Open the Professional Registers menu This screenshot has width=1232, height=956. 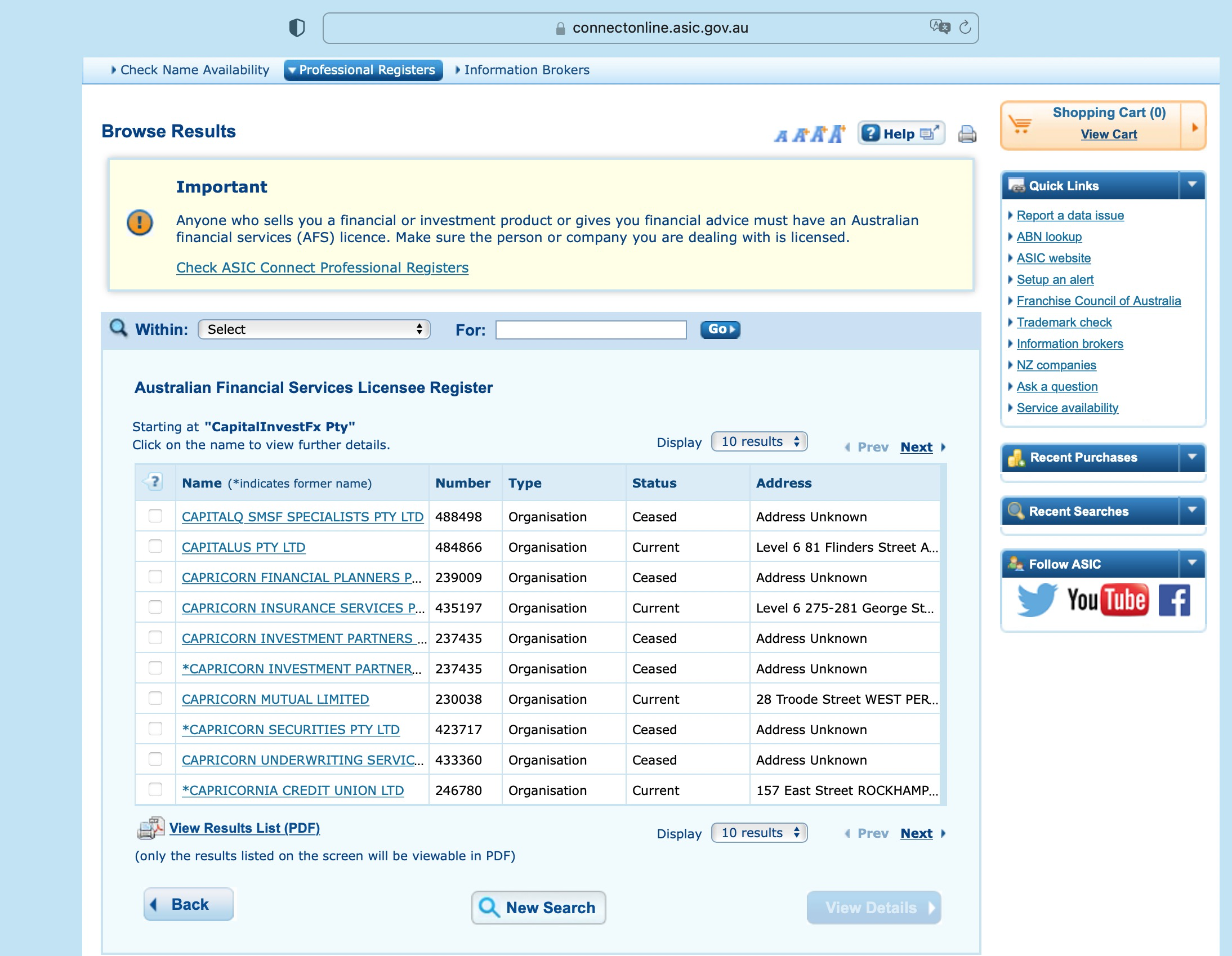pos(363,70)
